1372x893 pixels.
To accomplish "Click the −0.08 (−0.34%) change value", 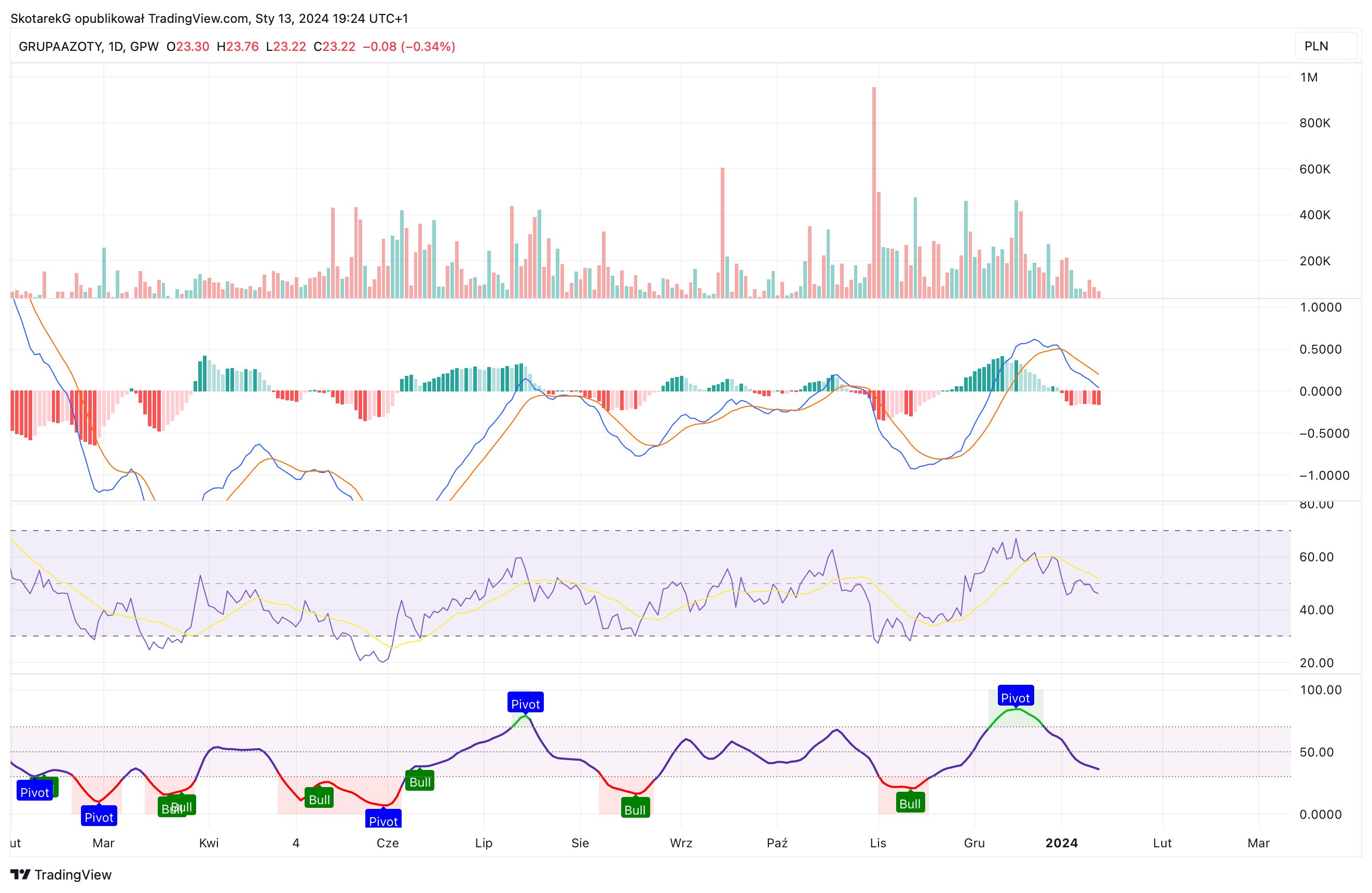I will [409, 47].
